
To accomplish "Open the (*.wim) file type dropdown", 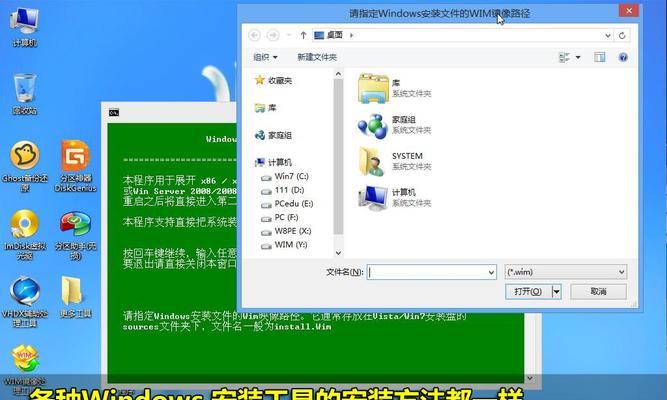I will pos(566,272).
